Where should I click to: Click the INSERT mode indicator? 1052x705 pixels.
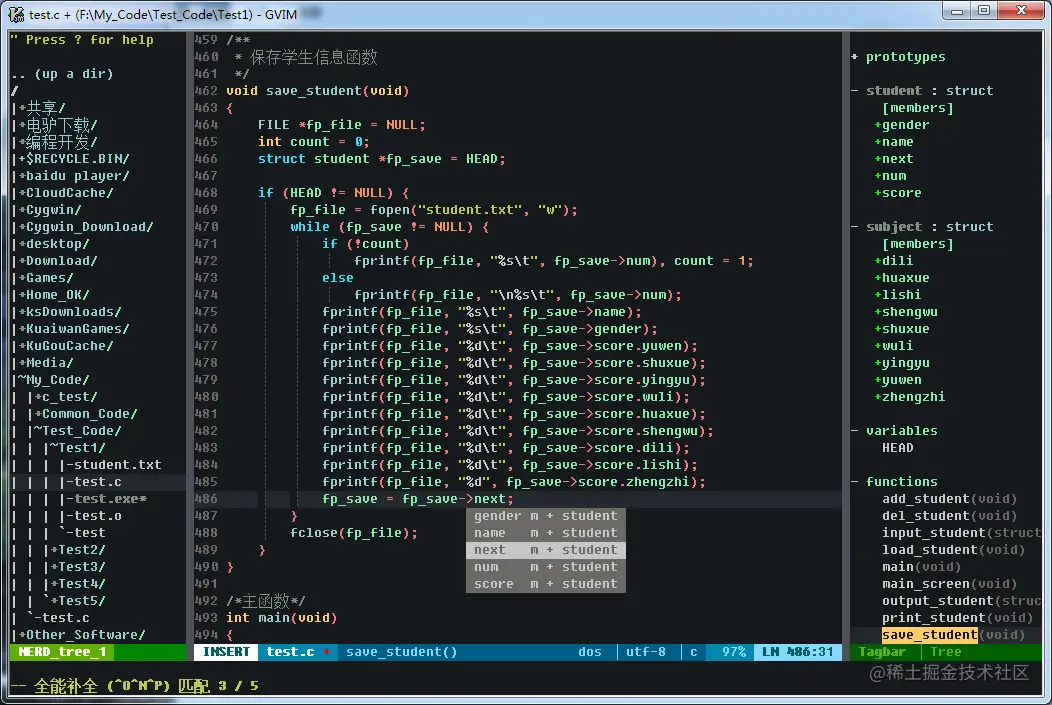coord(226,652)
